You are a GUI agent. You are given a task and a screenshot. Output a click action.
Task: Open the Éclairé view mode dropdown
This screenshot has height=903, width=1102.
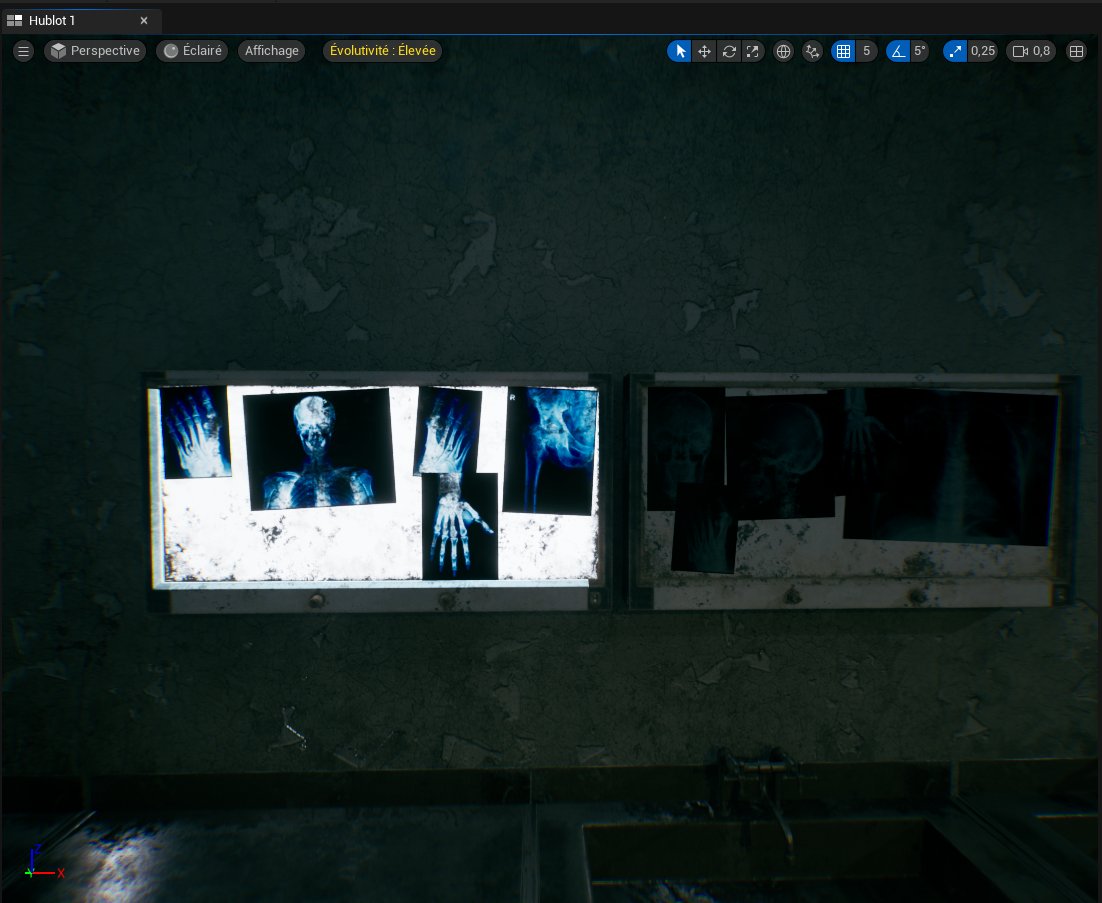point(192,51)
